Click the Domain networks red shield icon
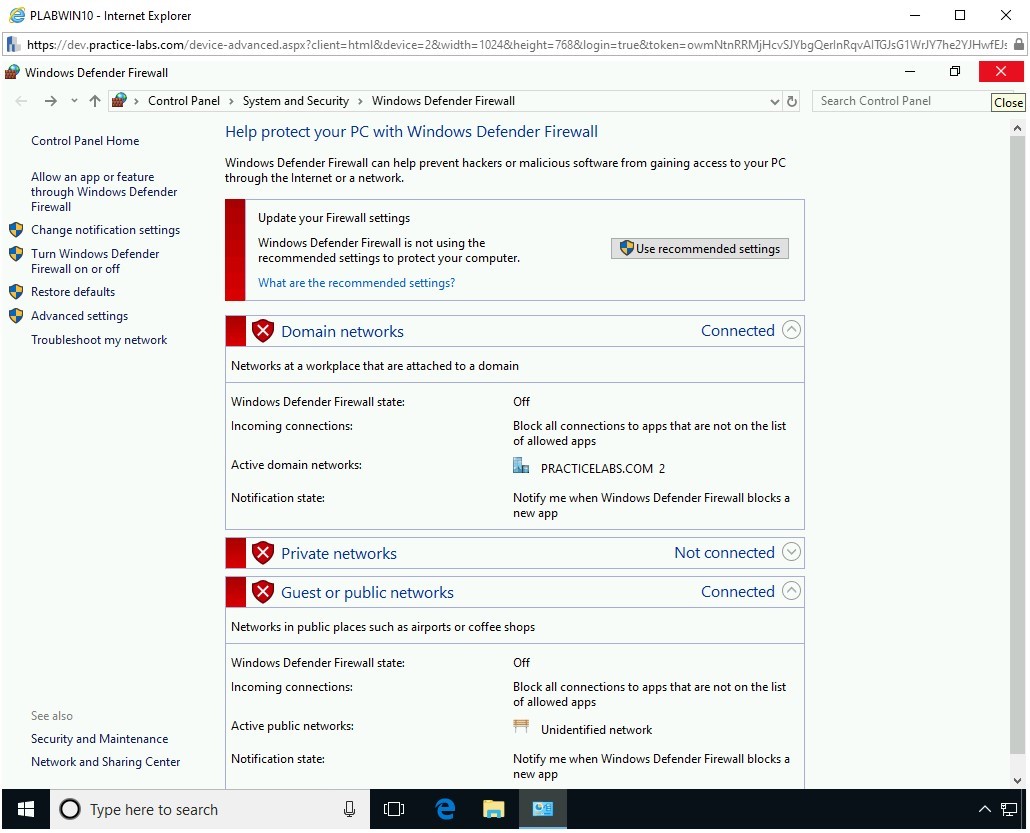Screen dimensions: 1030x833 coord(263,331)
